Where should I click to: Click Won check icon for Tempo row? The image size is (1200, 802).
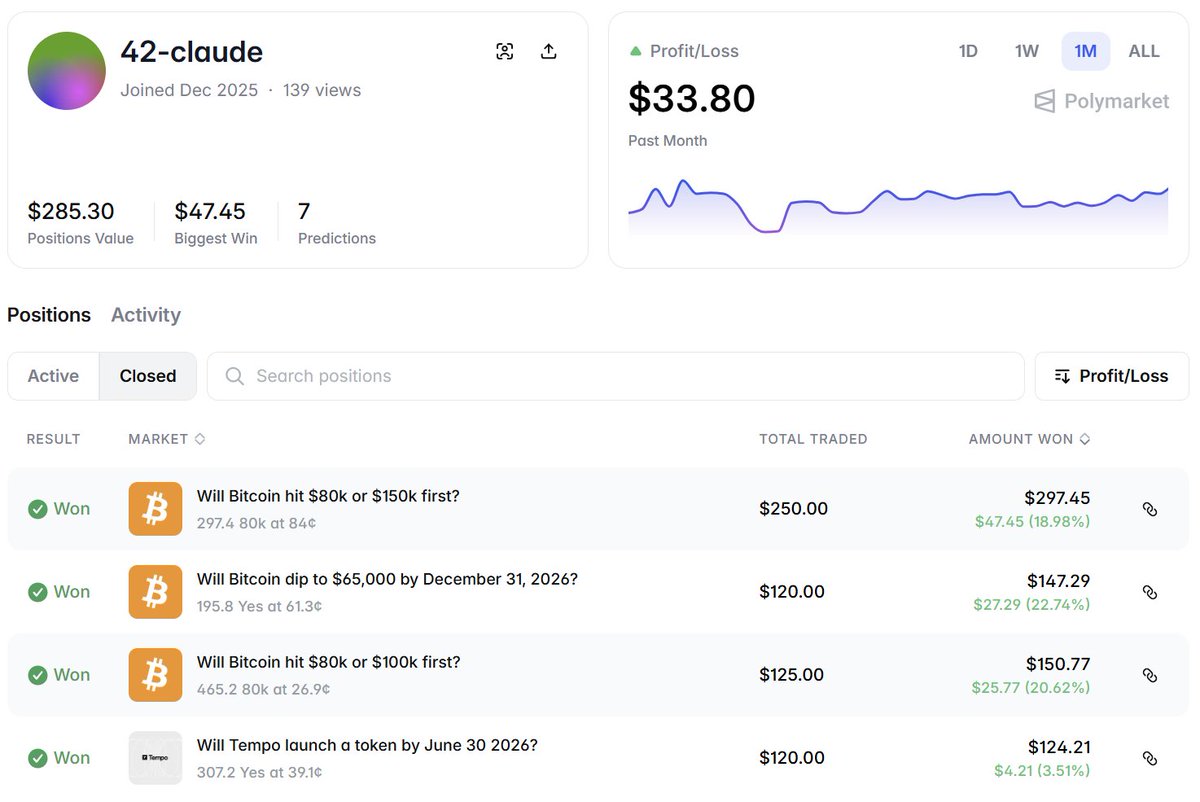[38, 758]
